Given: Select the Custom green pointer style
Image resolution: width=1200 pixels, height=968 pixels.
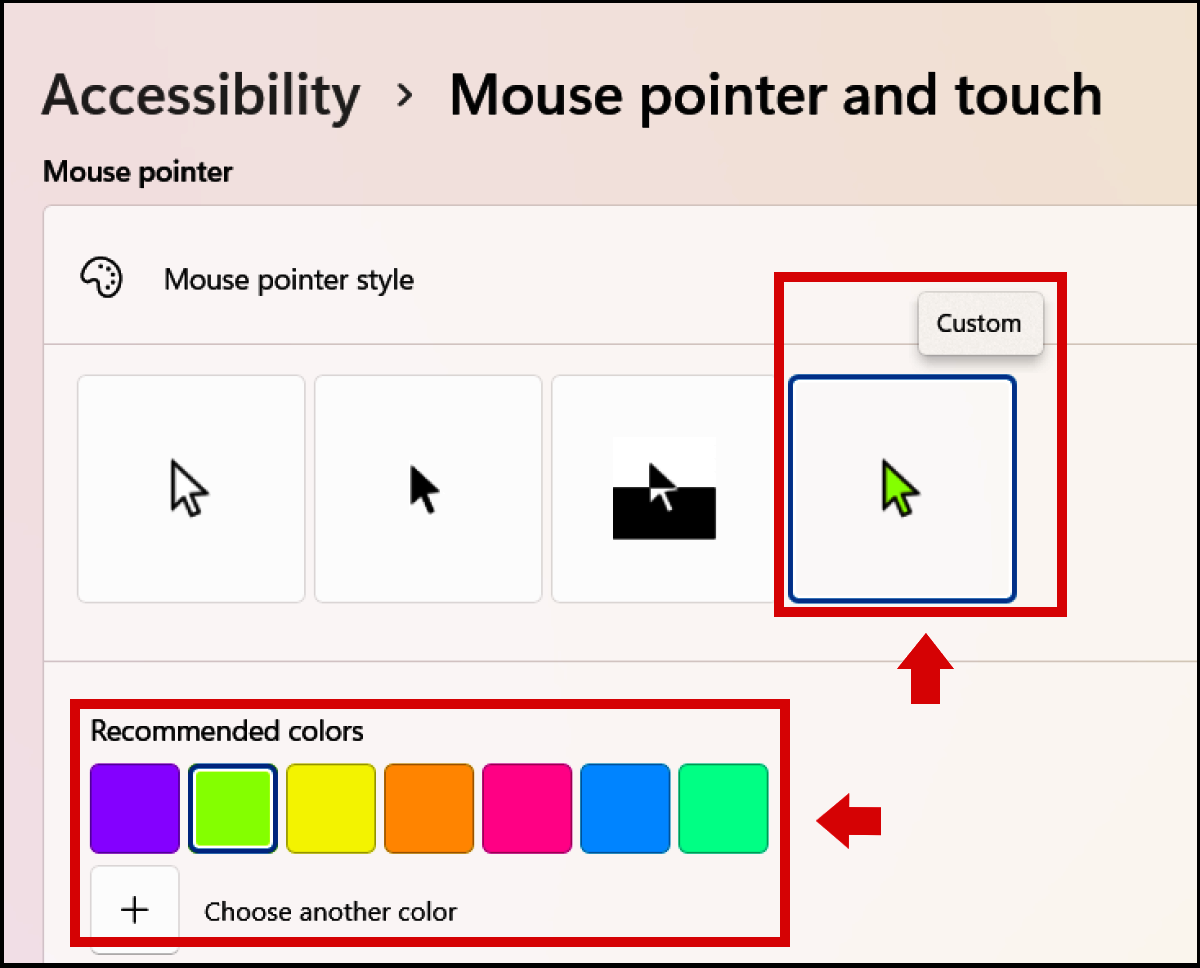Looking at the screenshot, I should point(901,488).
